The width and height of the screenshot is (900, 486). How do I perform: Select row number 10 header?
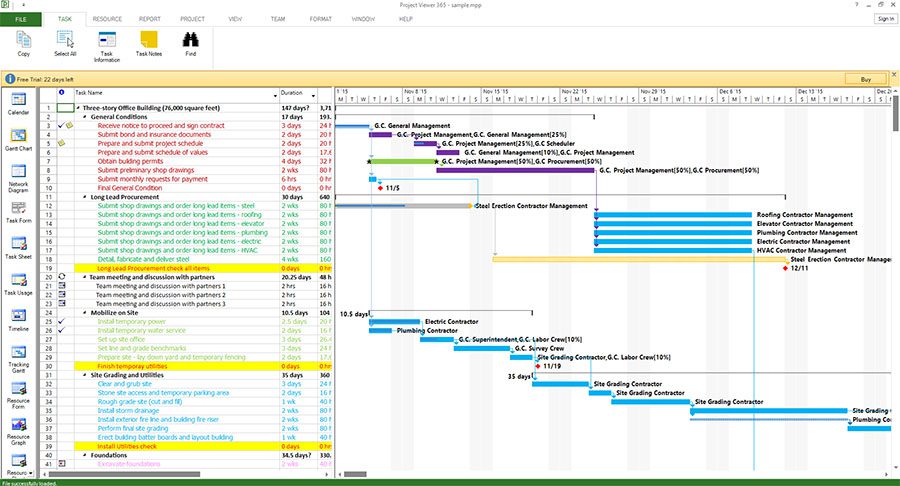48,188
